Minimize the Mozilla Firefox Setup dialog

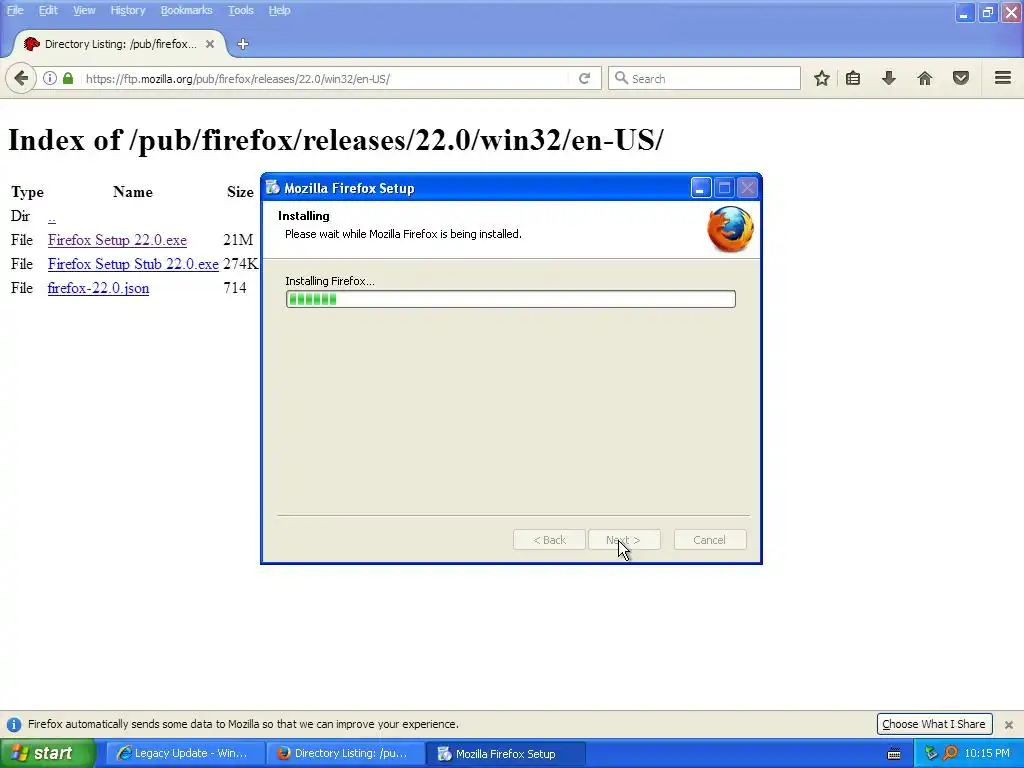point(701,188)
